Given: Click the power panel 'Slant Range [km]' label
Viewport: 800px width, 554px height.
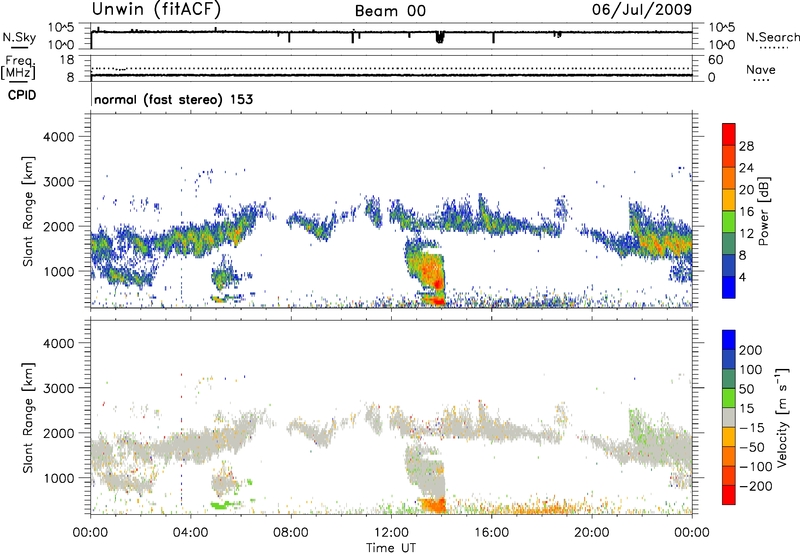Looking at the screenshot, I should 28,211.
